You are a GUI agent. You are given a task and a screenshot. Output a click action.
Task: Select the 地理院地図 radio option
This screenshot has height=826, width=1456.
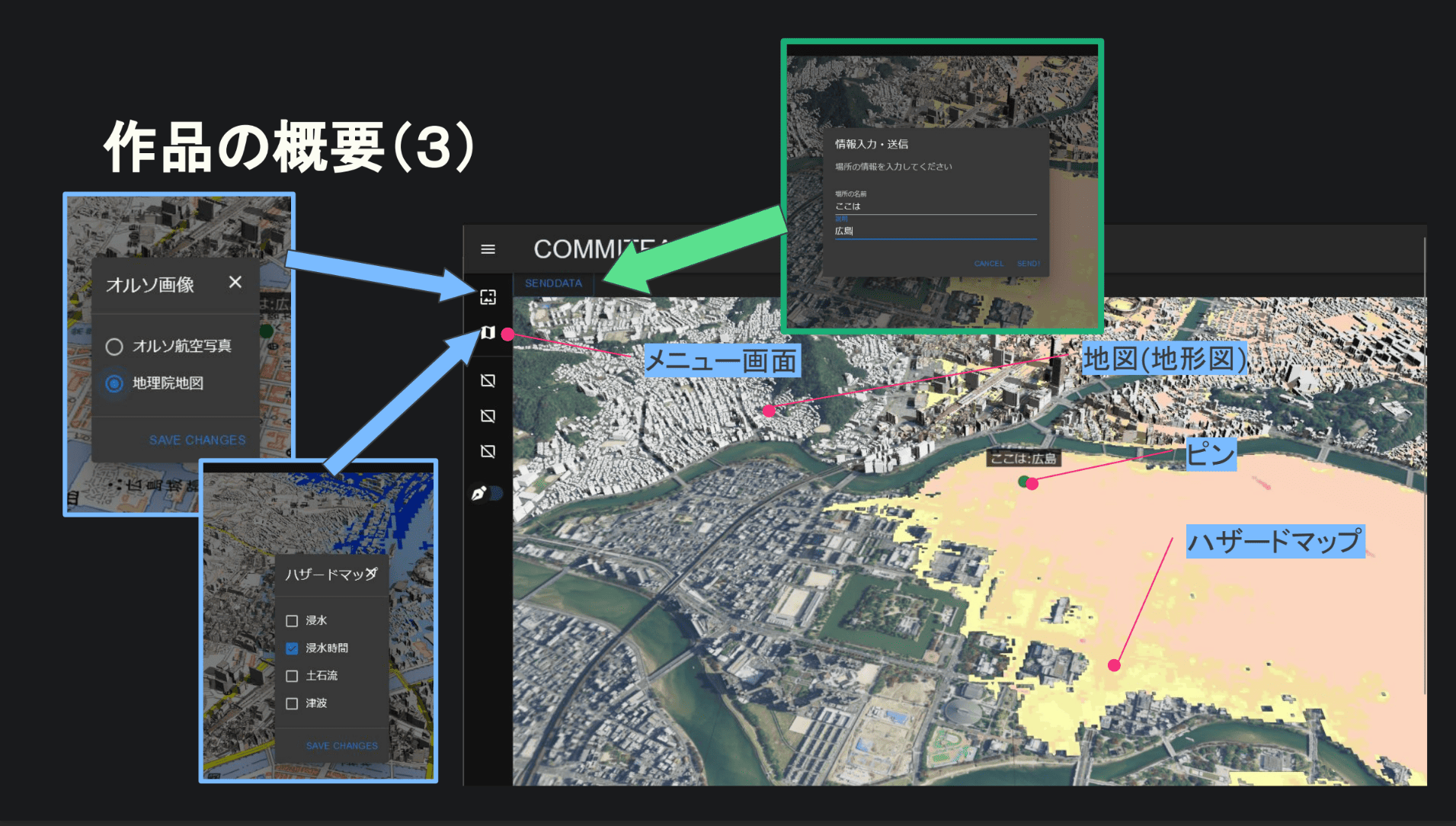[114, 383]
